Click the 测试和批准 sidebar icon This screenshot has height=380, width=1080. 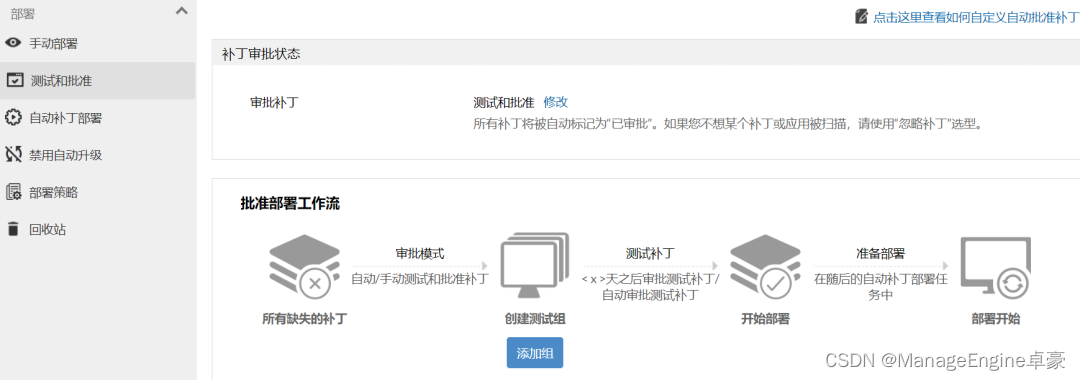(x=14, y=81)
